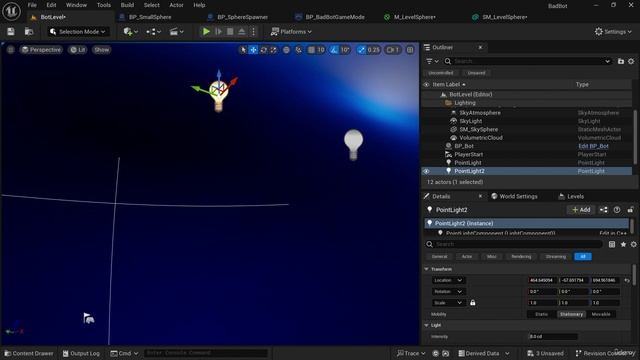Select SkyAtmosphere in the Outliner

(480, 113)
